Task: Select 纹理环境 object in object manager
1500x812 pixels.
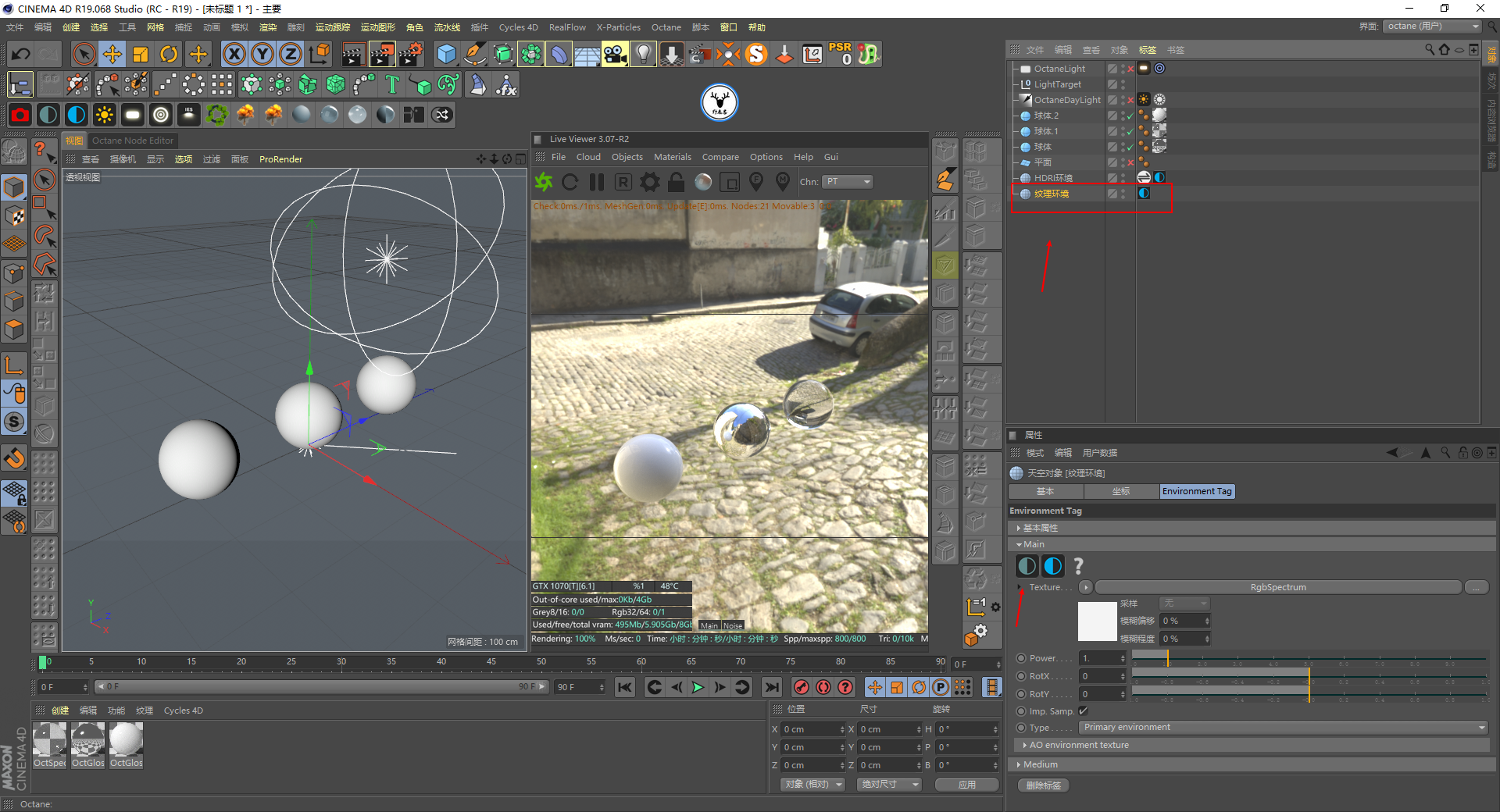Action: point(1052,194)
